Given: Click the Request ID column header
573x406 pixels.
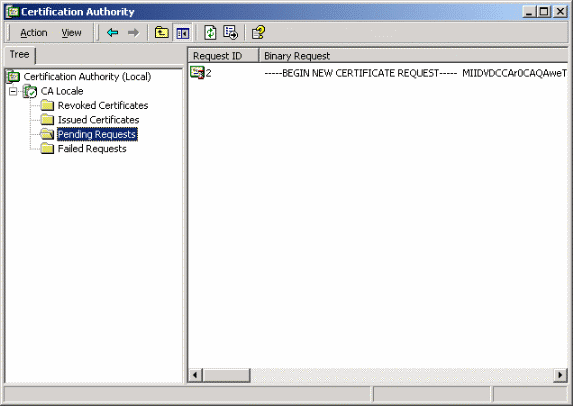Looking at the screenshot, I should (223, 56).
